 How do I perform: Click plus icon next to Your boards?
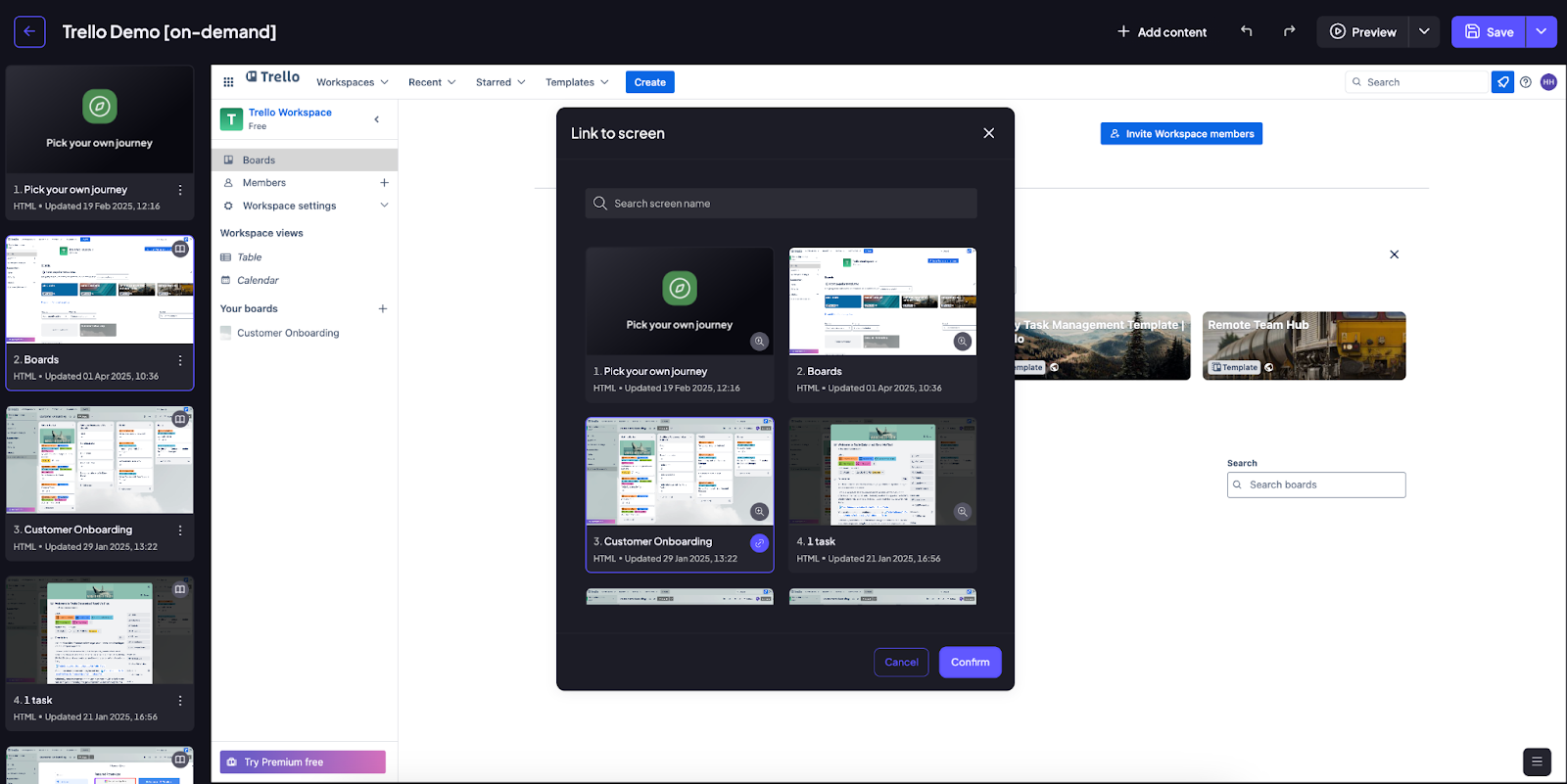pos(383,309)
